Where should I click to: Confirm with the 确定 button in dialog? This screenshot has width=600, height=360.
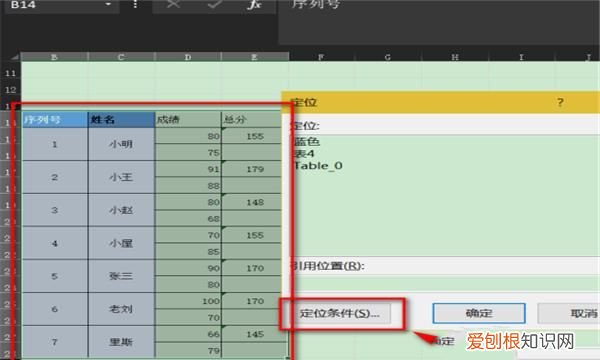(479, 313)
